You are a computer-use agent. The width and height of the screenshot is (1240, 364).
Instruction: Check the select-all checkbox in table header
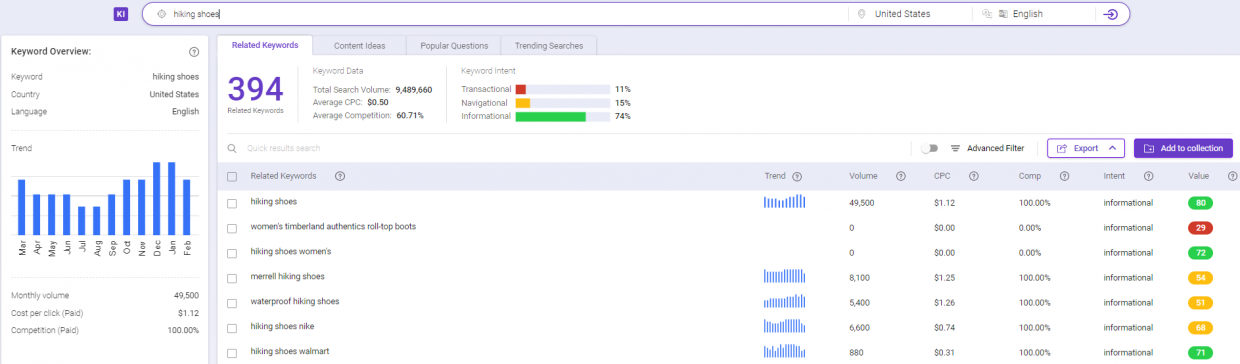(x=232, y=176)
